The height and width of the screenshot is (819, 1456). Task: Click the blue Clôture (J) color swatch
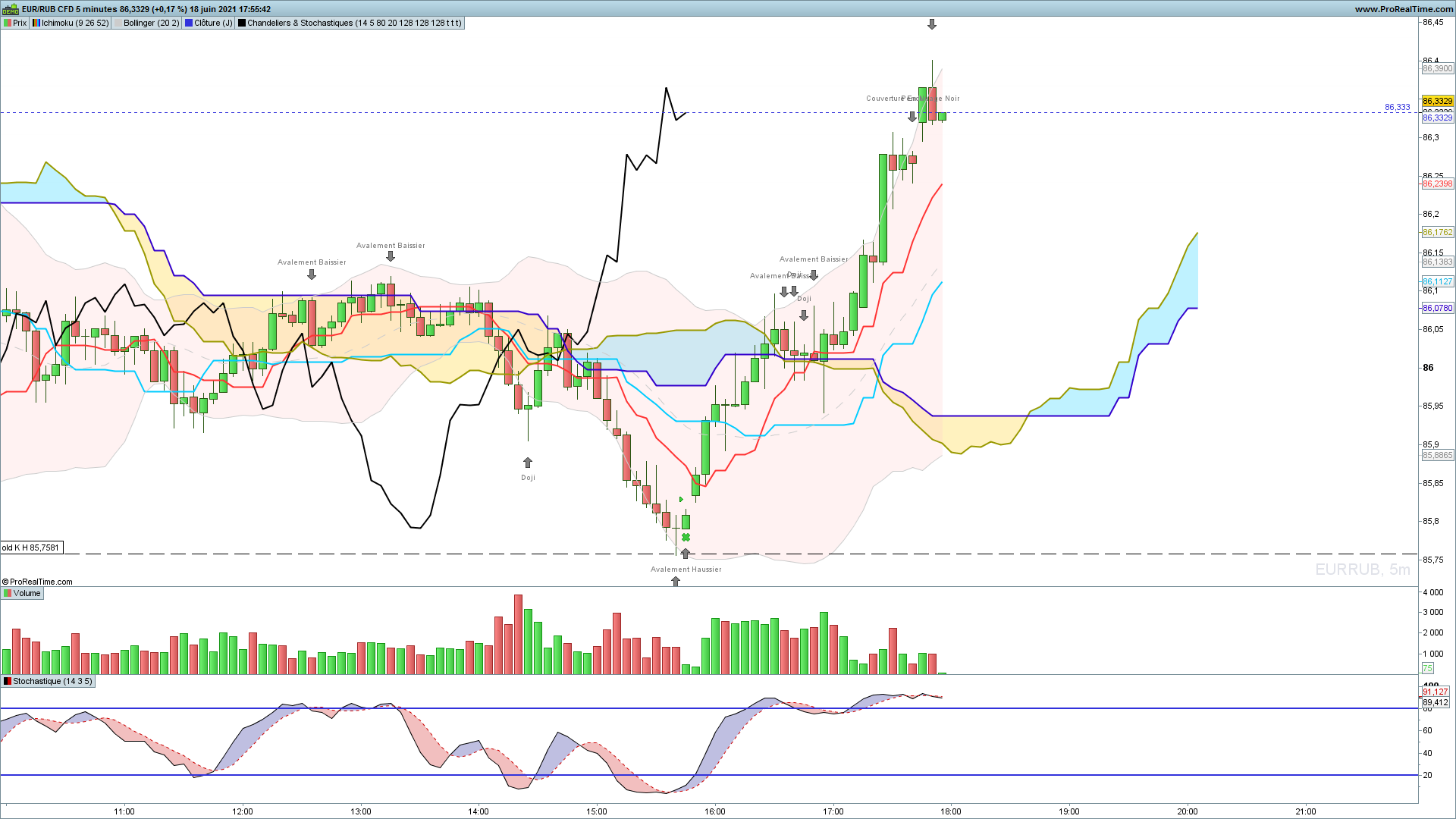pyautogui.click(x=190, y=23)
